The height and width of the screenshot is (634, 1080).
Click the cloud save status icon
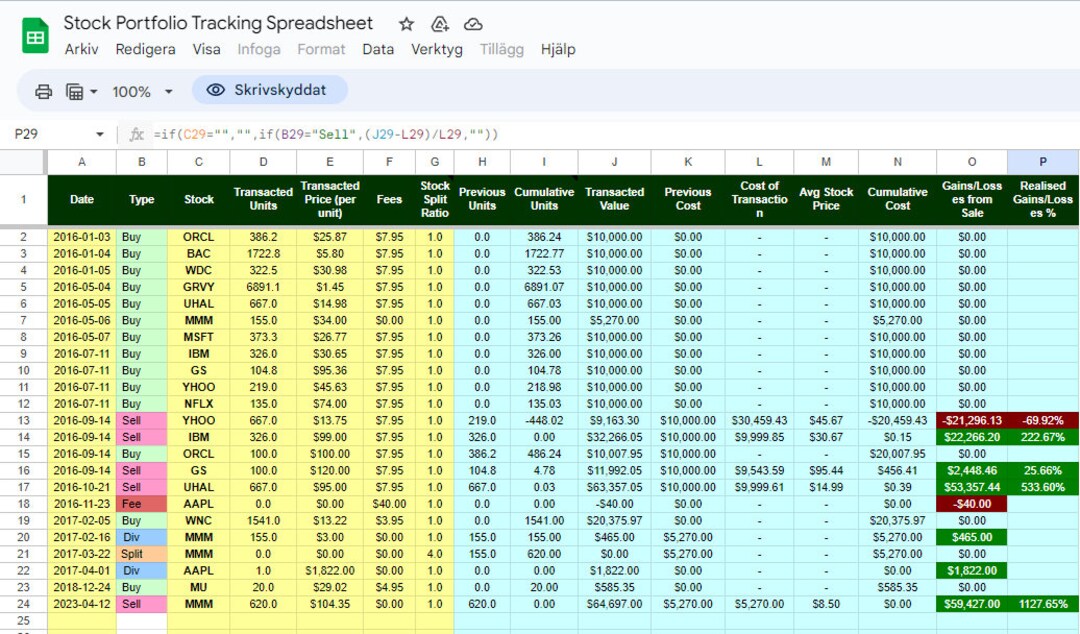tap(474, 23)
